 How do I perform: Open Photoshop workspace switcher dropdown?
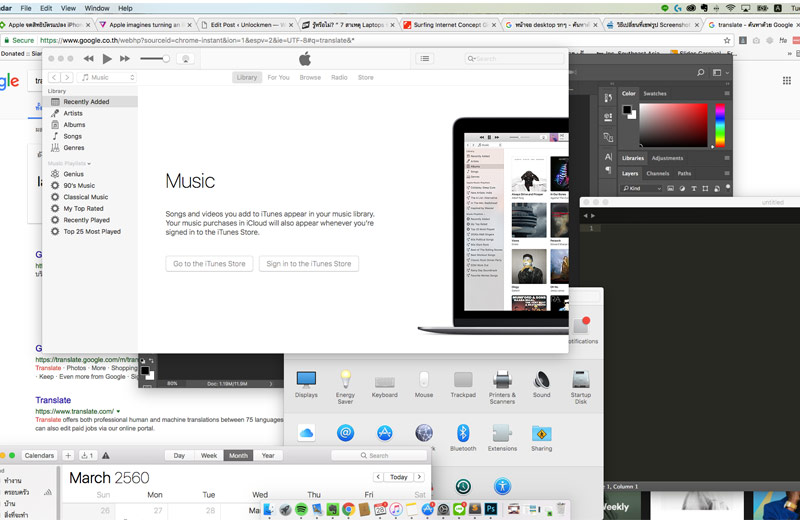click(x=720, y=72)
